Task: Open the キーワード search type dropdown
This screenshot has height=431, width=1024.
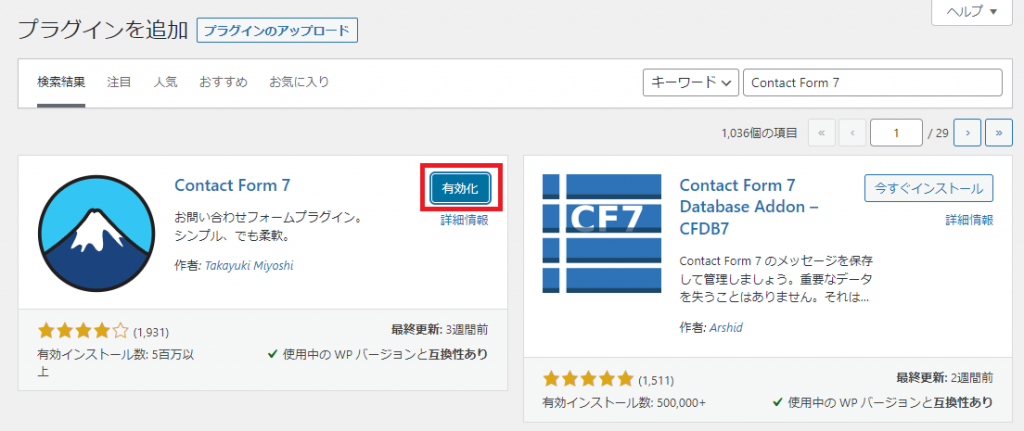Action: (691, 83)
